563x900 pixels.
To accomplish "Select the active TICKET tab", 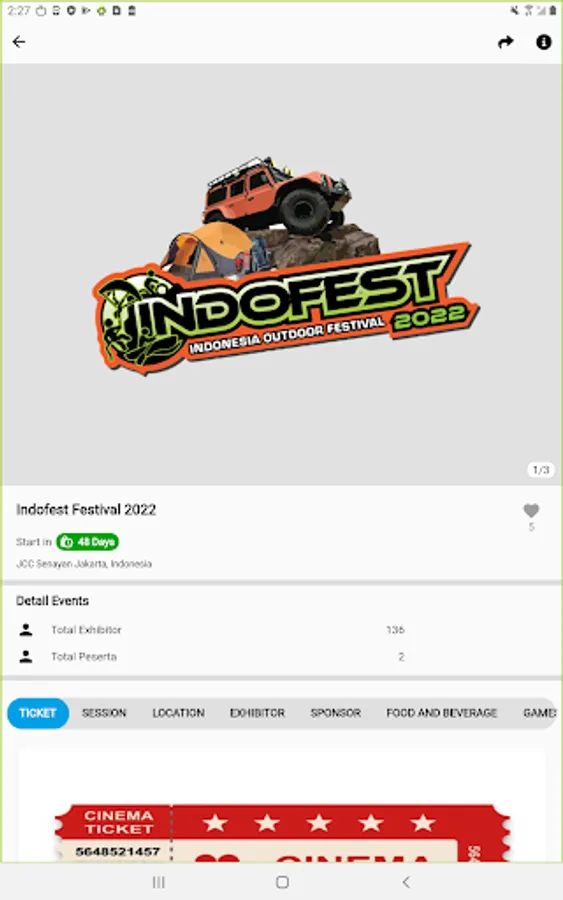I will point(38,713).
